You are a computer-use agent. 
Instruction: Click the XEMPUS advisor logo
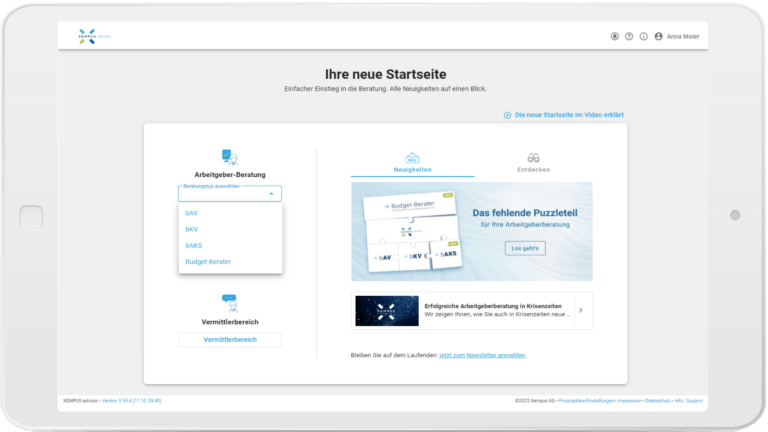pos(94,36)
